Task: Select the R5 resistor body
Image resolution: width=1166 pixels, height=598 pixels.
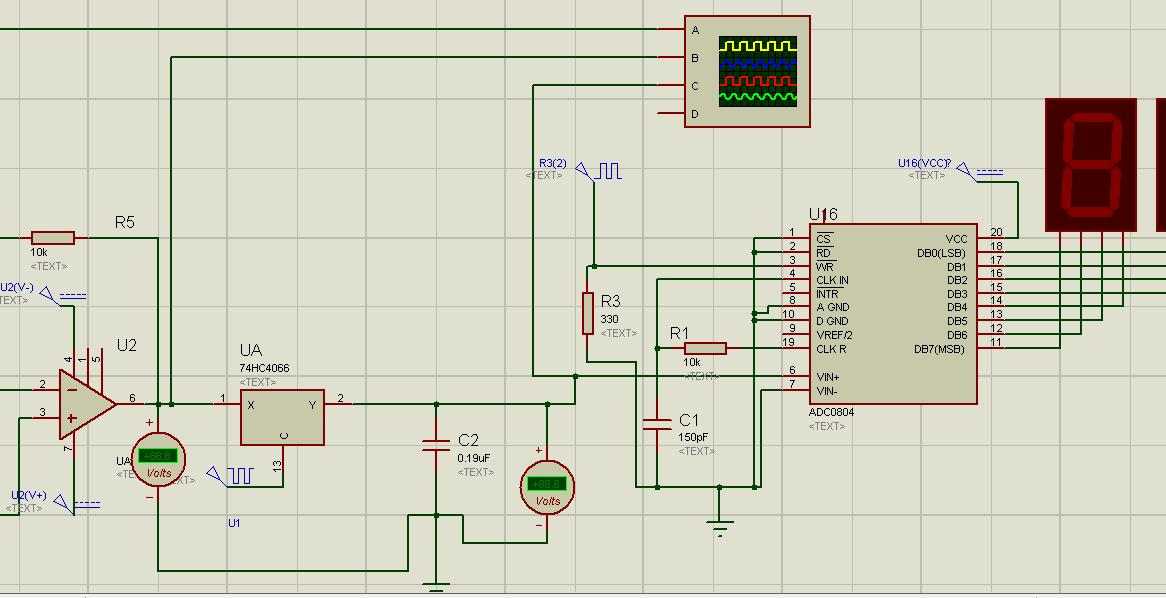Action: tap(53, 238)
